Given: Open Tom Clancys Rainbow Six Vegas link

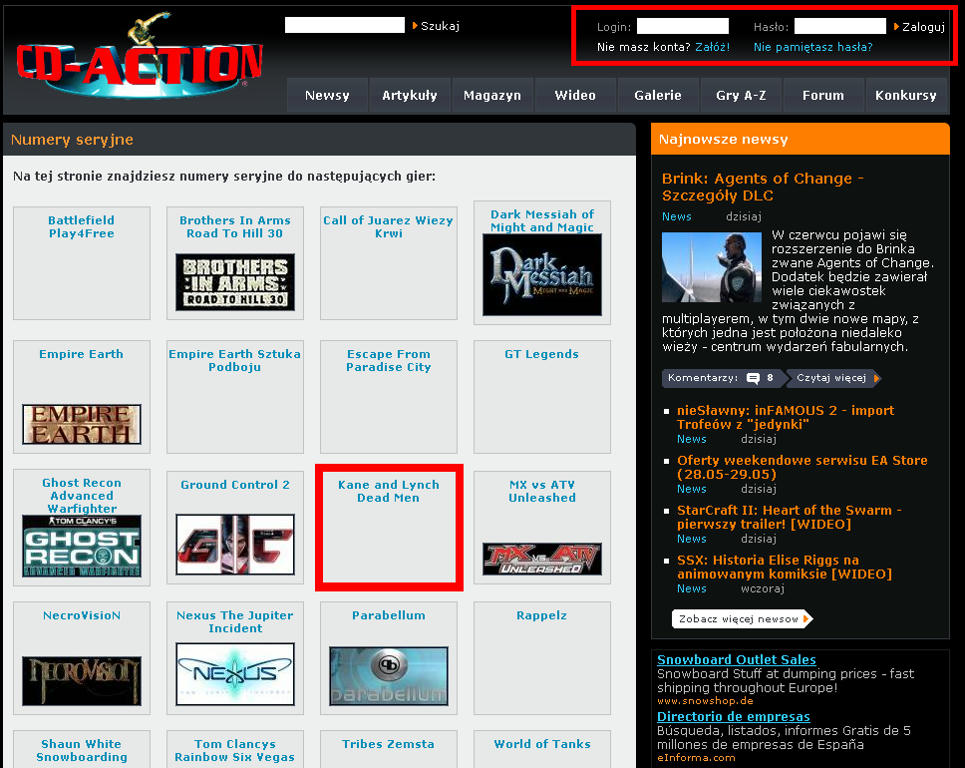Looking at the screenshot, I should 235,750.
